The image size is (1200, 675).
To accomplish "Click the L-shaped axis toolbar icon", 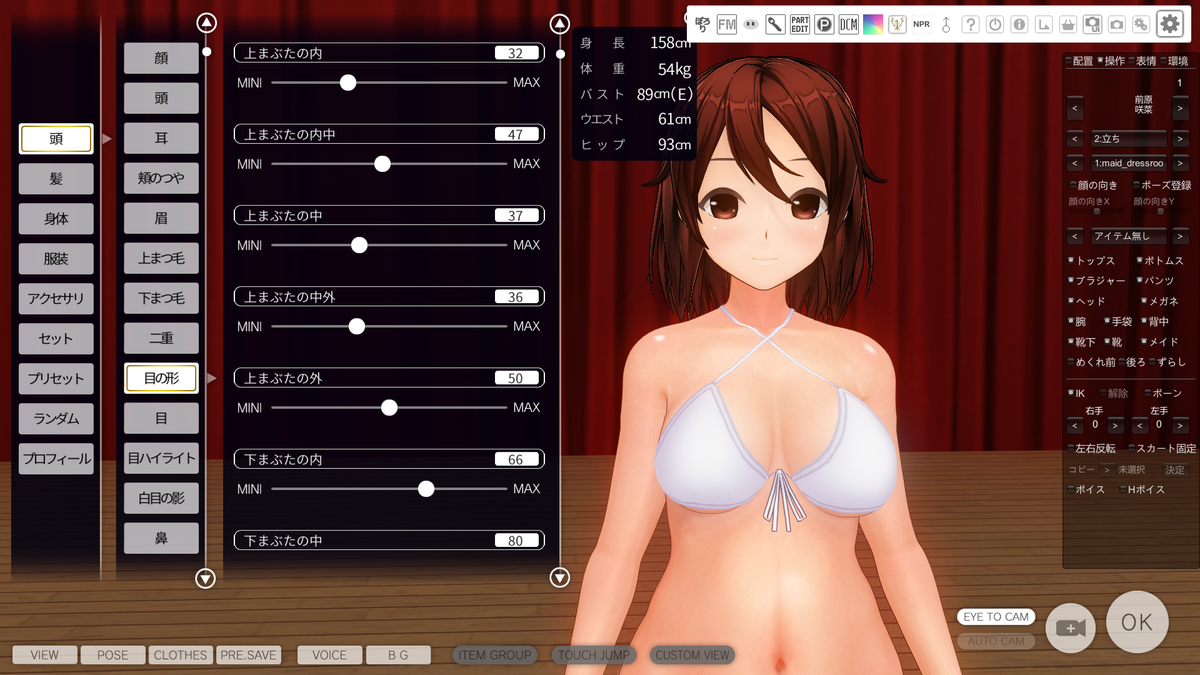I will click(x=1043, y=24).
